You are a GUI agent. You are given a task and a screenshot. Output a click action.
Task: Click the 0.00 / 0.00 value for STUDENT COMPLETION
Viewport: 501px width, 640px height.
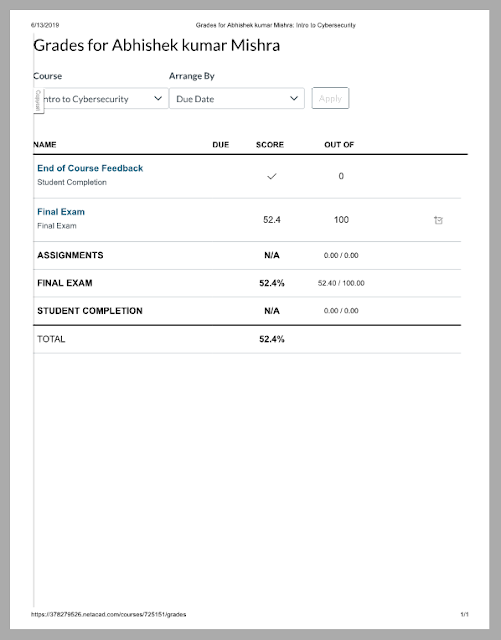pyautogui.click(x=341, y=311)
